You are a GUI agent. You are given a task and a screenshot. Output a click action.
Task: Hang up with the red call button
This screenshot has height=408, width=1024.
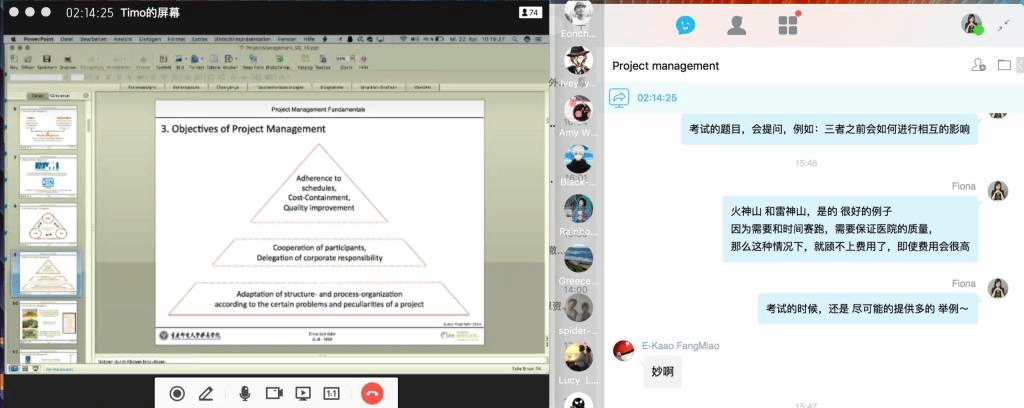coord(372,394)
